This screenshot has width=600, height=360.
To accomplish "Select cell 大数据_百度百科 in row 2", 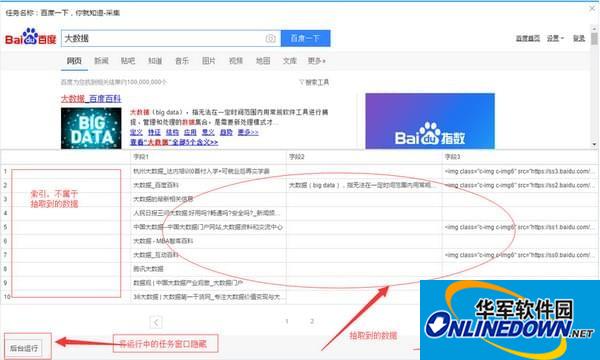I will (209, 185).
